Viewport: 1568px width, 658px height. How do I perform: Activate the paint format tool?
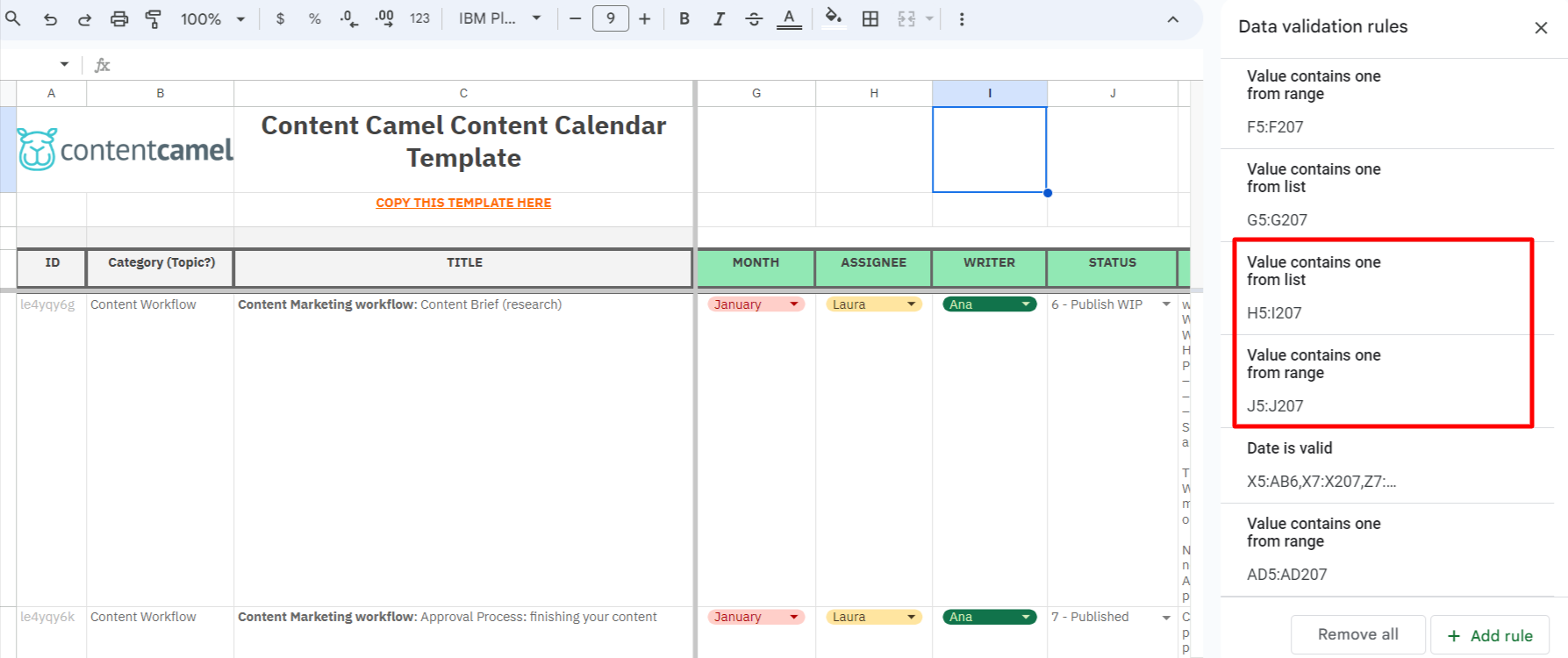pyautogui.click(x=154, y=18)
